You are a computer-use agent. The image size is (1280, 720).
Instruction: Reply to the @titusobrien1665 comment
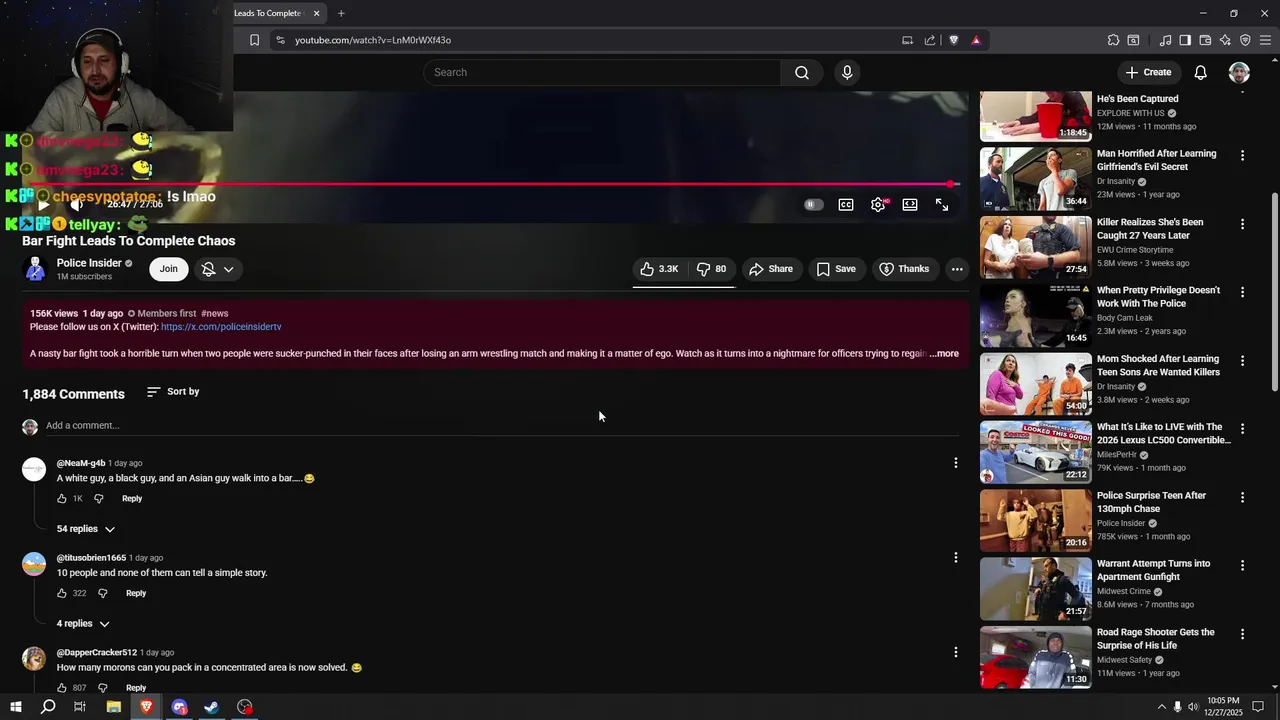tap(136, 594)
